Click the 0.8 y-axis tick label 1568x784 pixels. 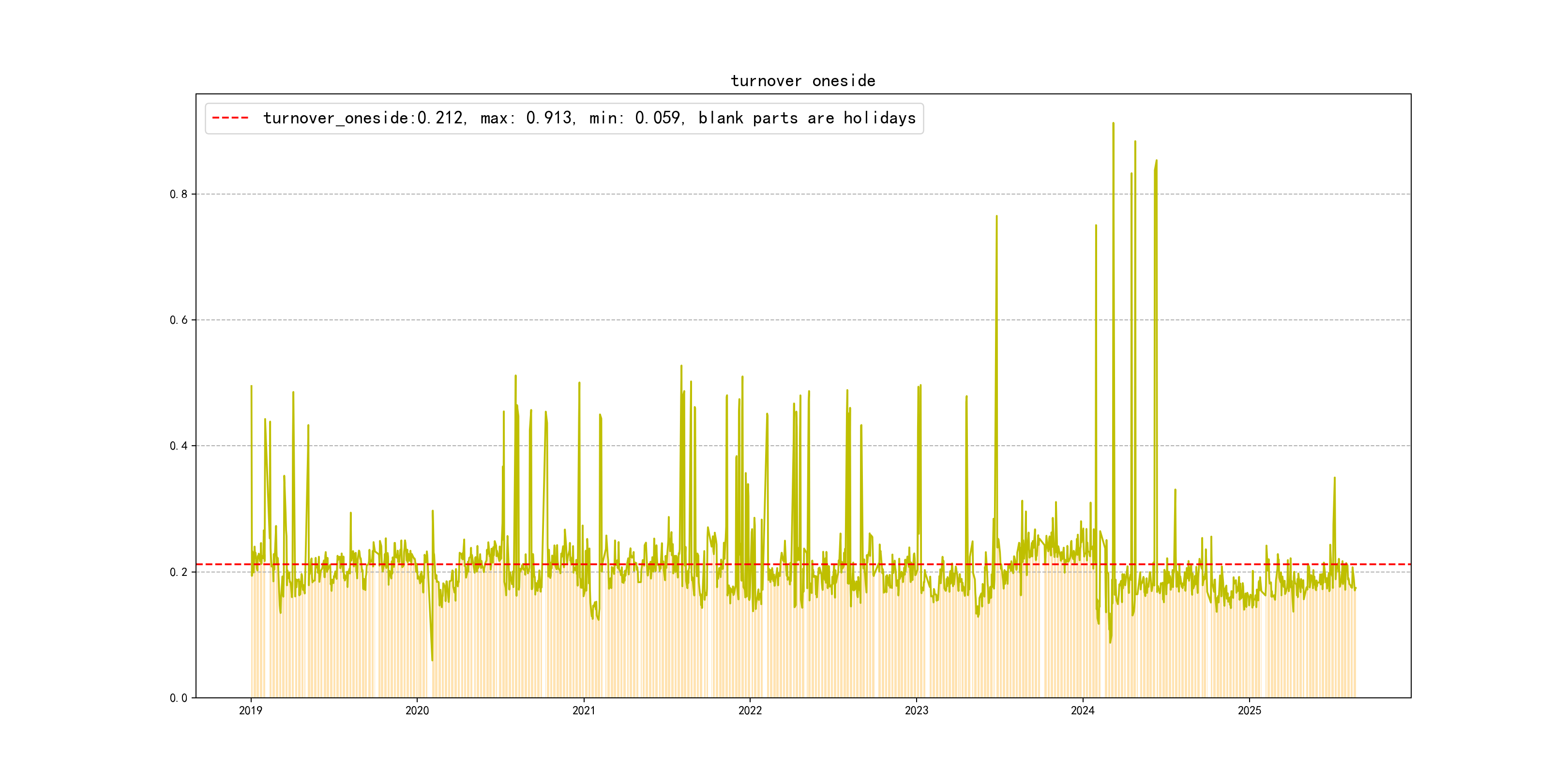pos(179,194)
